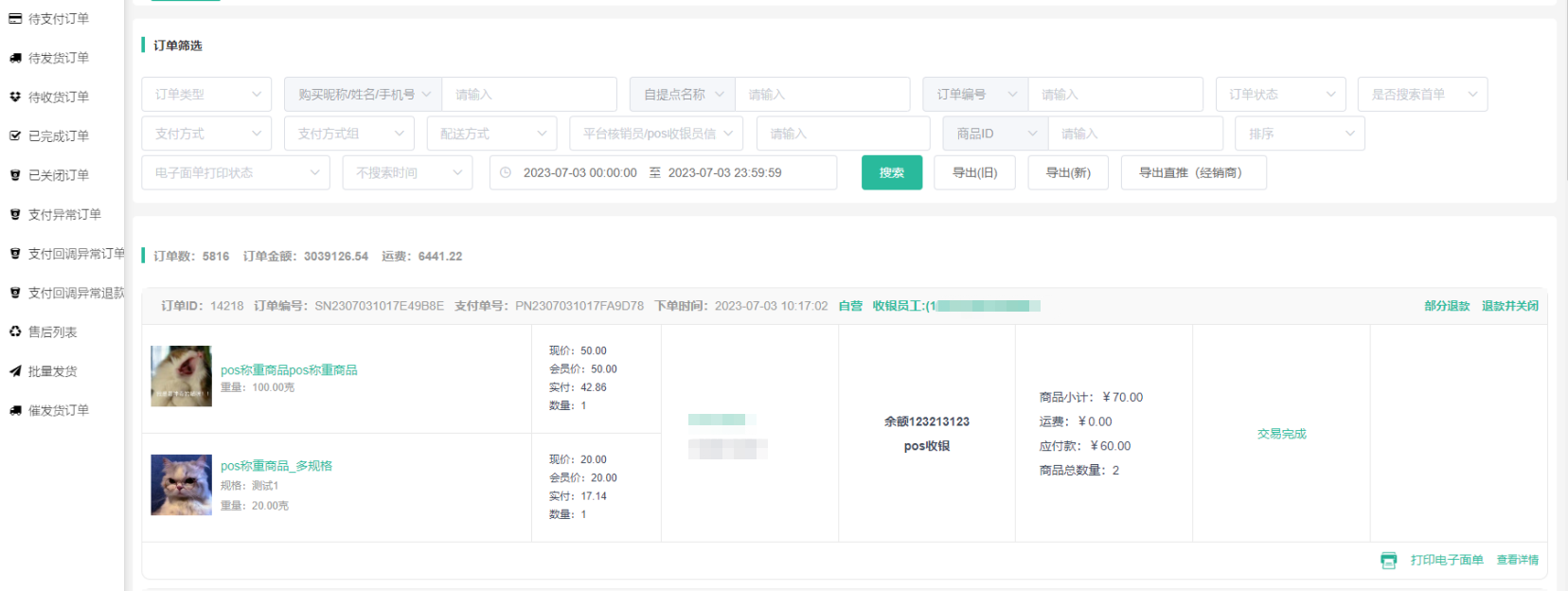1568x591 pixels.
Task: Click the green 搜索 button
Action: (891, 173)
